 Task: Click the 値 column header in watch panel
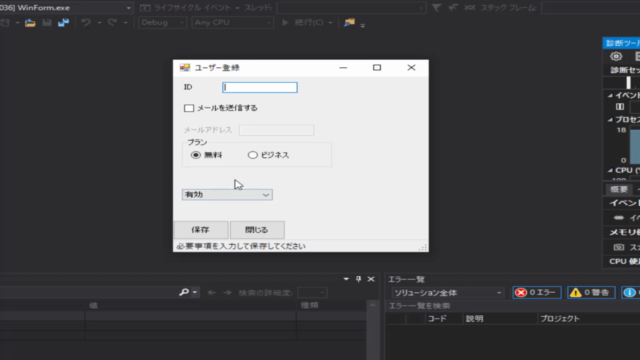click(x=93, y=305)
